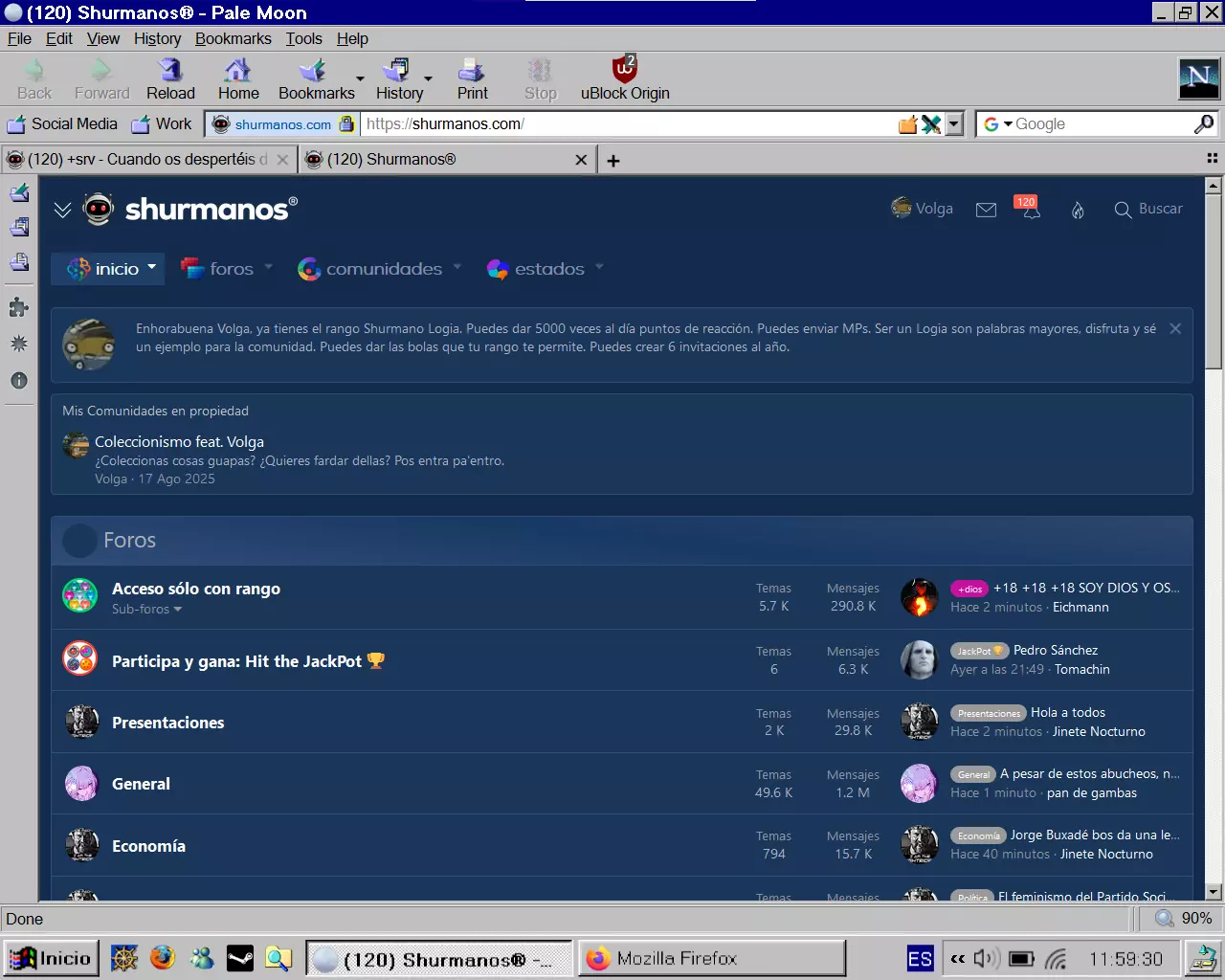
Task: Open the notifications bell with 120 badge
Action: click(1029, 209)
